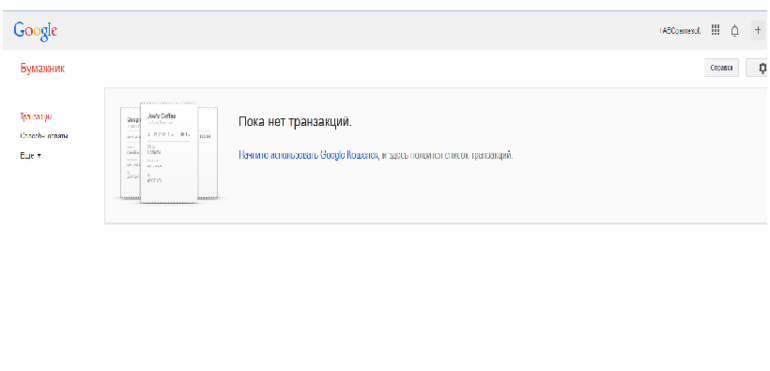Click text about the transactions list appearing
This screenshot has height=371, width=770.
point(447,155)
